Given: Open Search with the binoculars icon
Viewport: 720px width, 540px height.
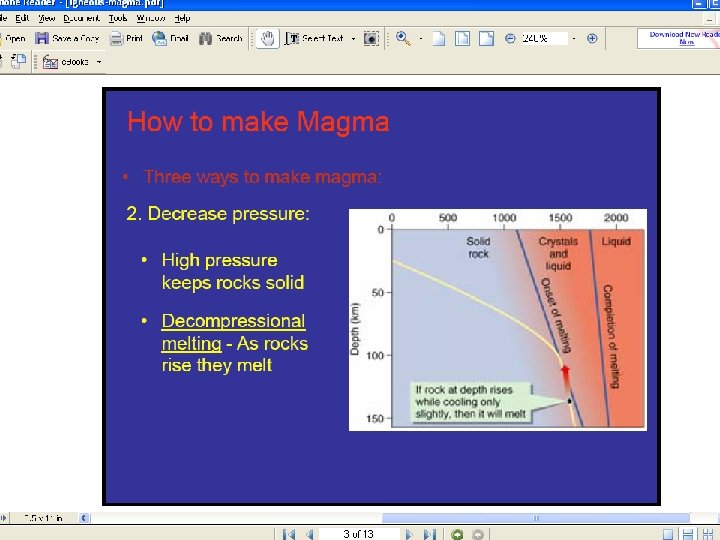Looking at the screenshot, I should (x=205, y=39).
